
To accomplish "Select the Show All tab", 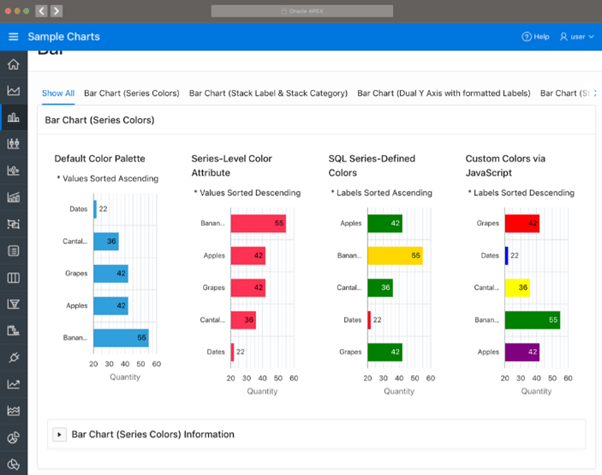I will 58,93.
